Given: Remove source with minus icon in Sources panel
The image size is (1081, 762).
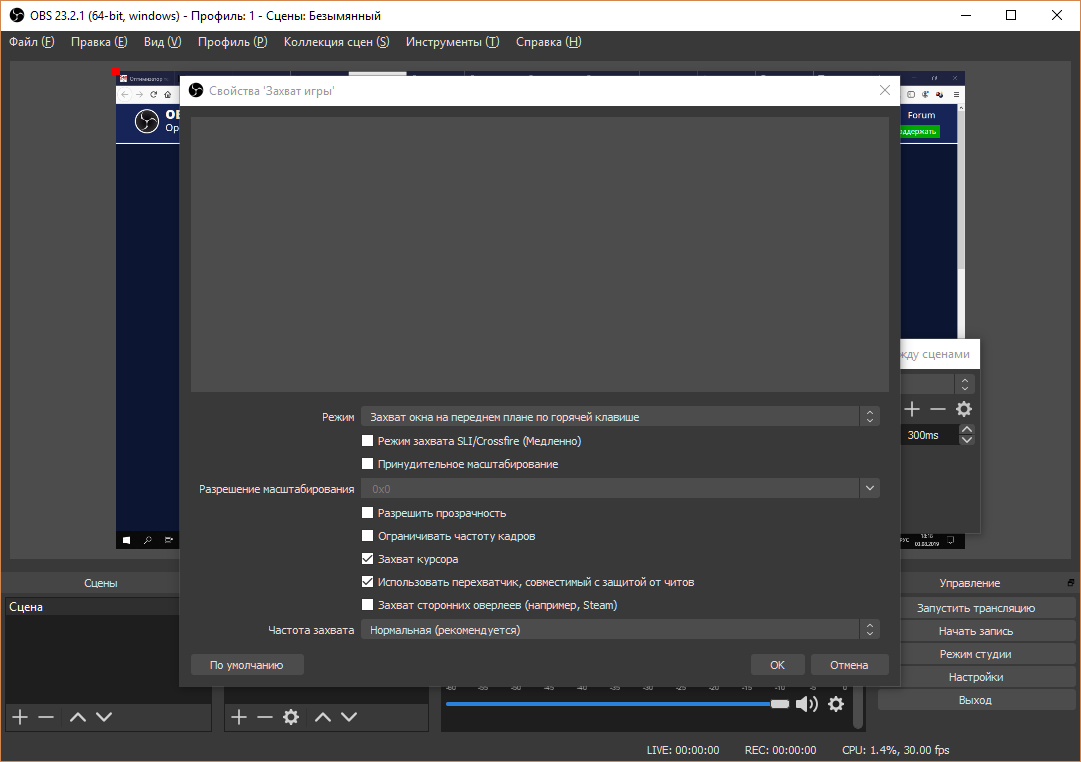Looking at the screenshot, I should (x=265, y=717).
